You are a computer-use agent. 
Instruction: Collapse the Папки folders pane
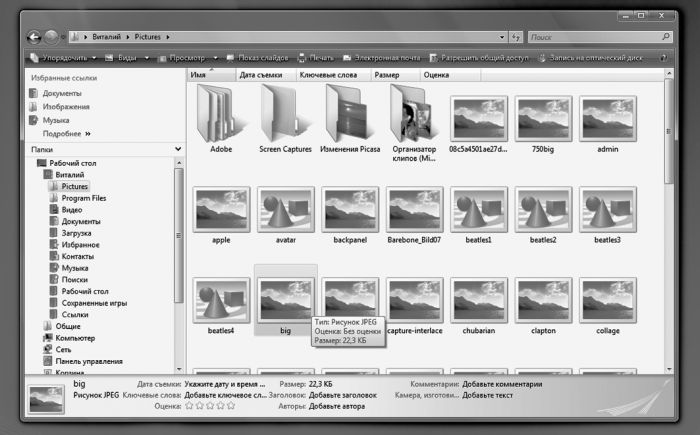(x=178, y=149)
